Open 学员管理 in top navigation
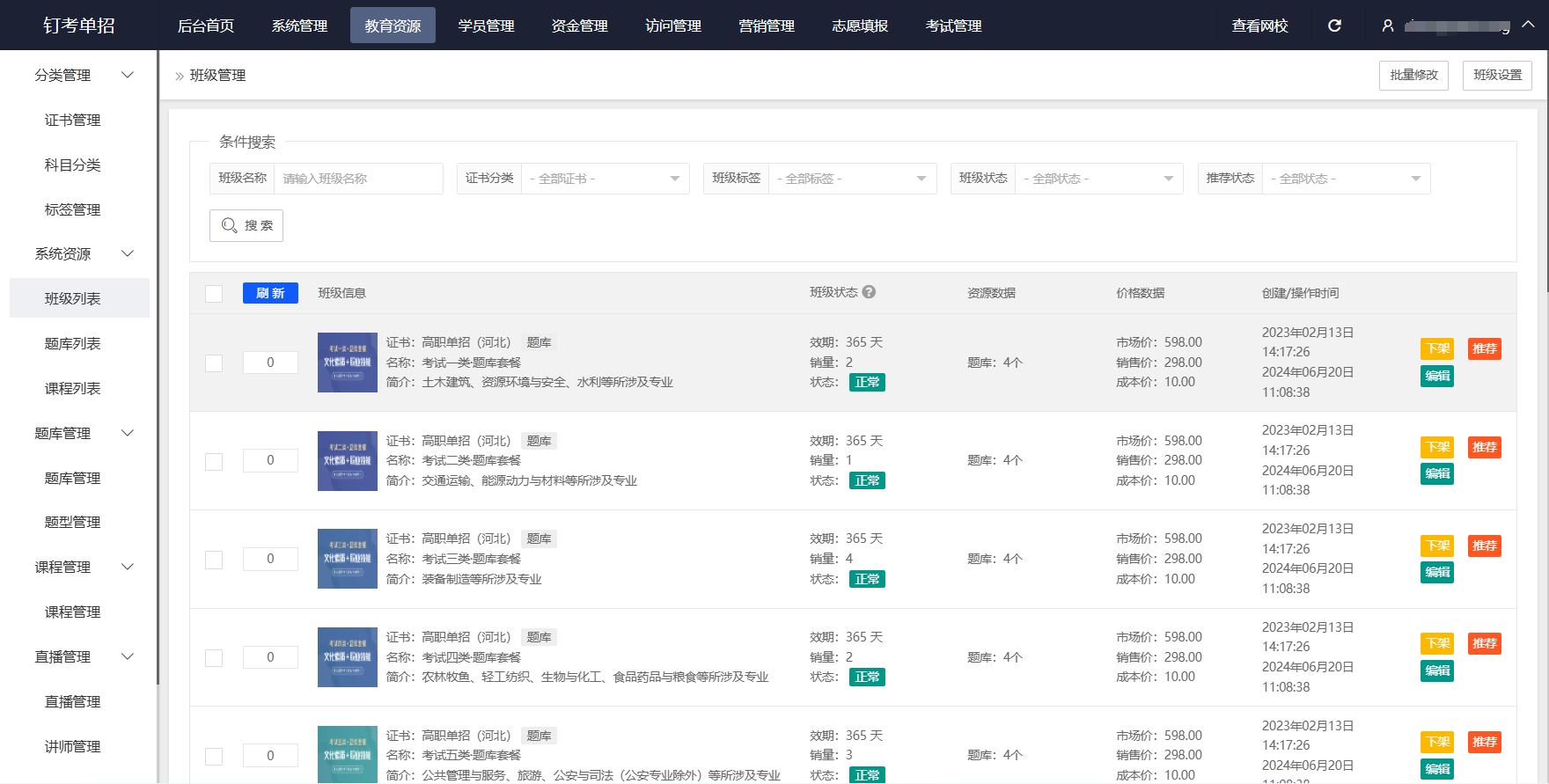This screenshot has width=1549, height=784. tap(486, 26)
